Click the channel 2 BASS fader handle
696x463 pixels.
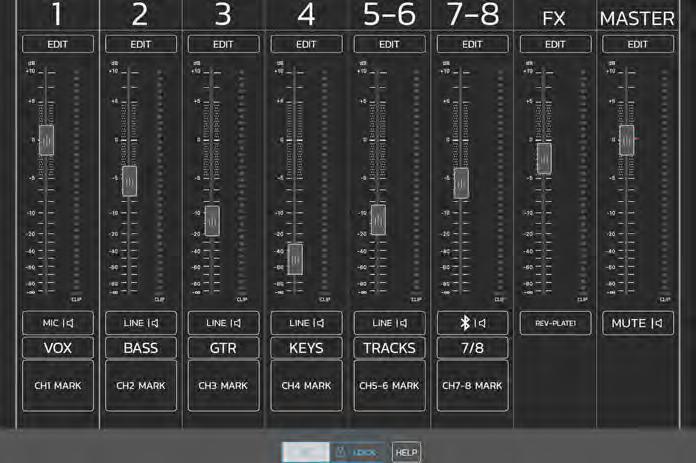129,181
